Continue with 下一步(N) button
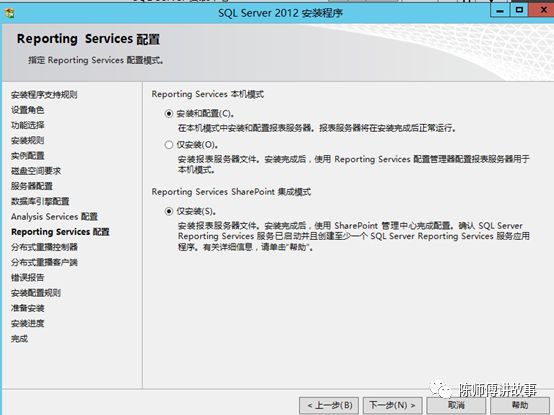Image resolution: width=554 pixels, height=415 pixels. [392, 405]
